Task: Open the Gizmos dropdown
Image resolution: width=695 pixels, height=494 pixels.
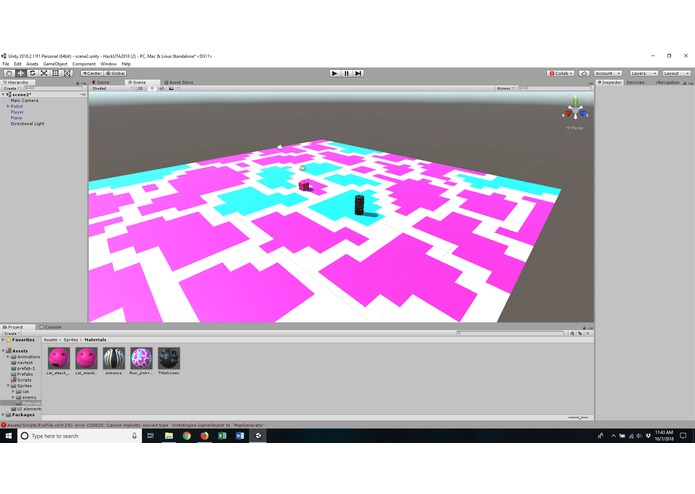Action: coord(505,88)
